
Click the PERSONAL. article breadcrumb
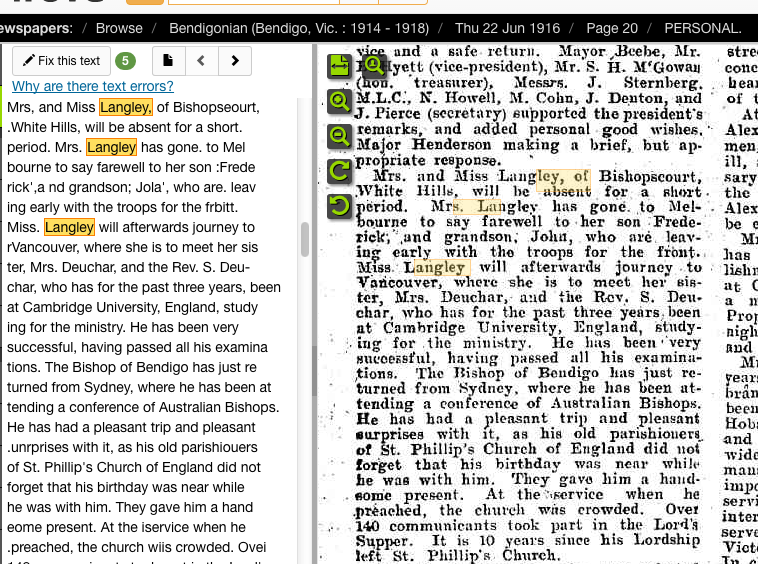coord(702,29)
